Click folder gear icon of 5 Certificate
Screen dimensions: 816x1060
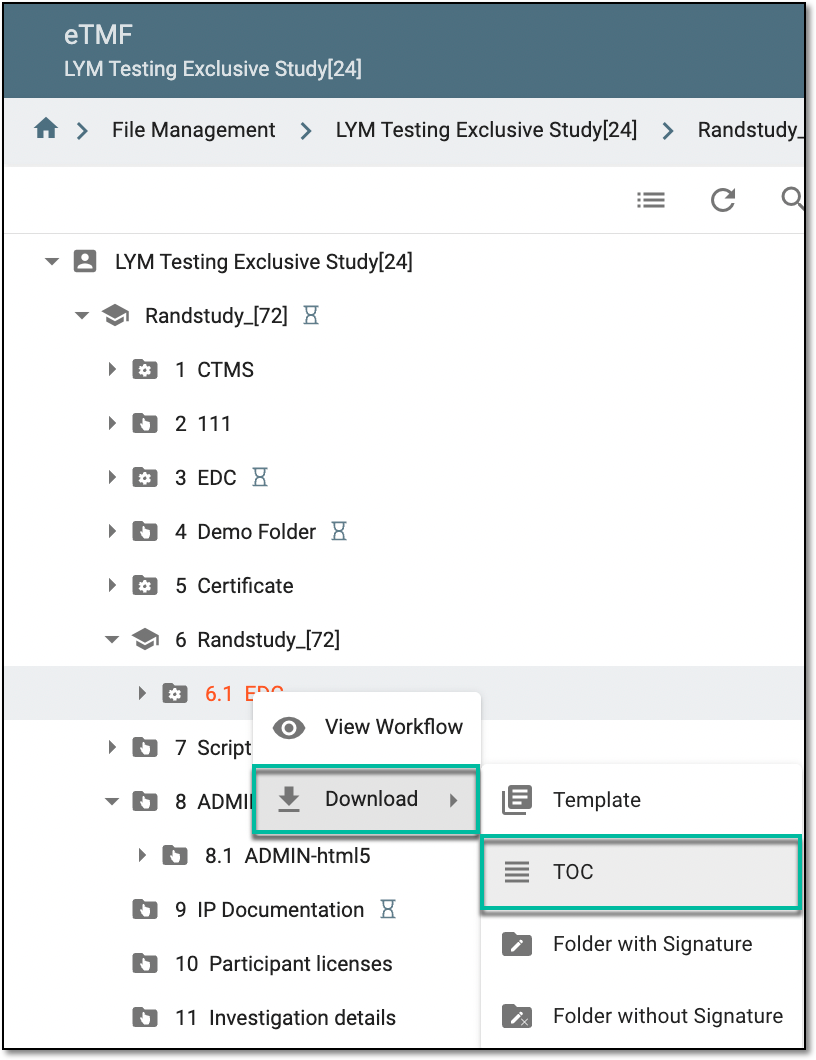tap(145, 585)
